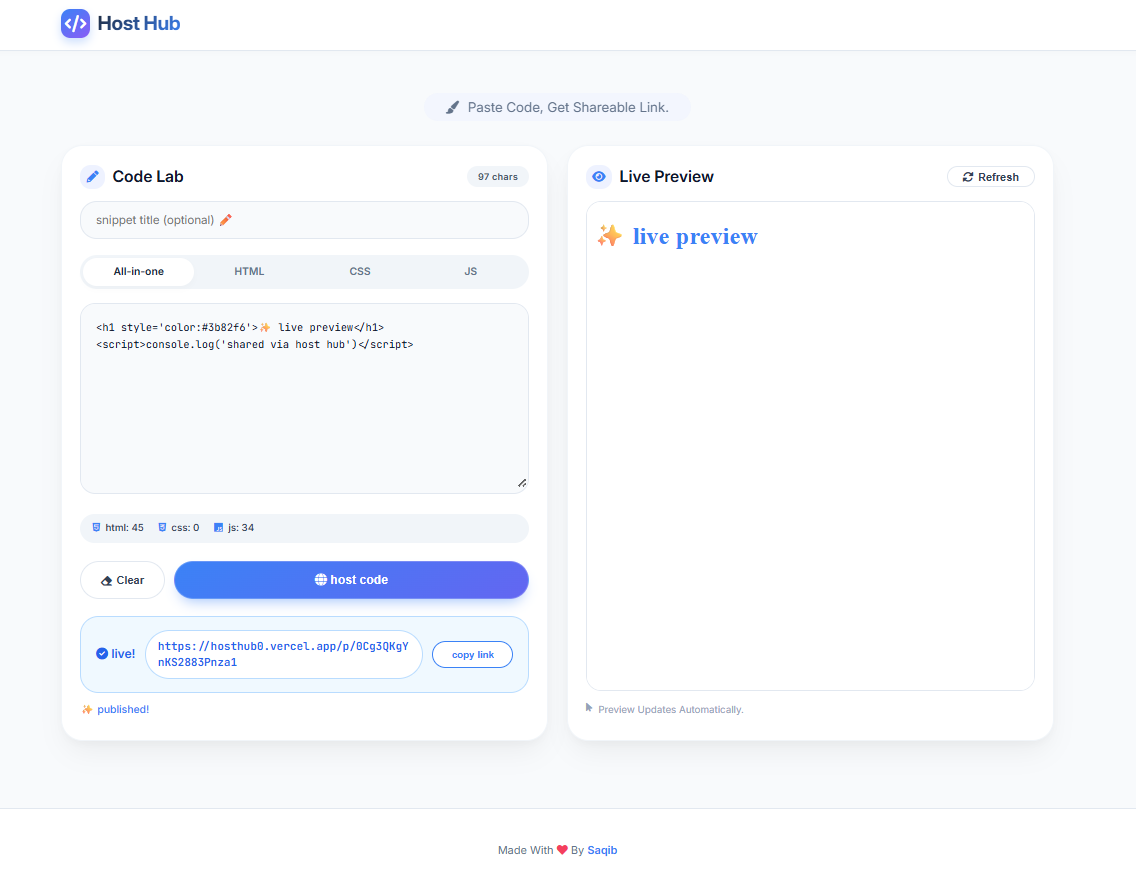1136x890 pixels.
Task: Switch to the JS tab
Action: click(x=471, y=272)
